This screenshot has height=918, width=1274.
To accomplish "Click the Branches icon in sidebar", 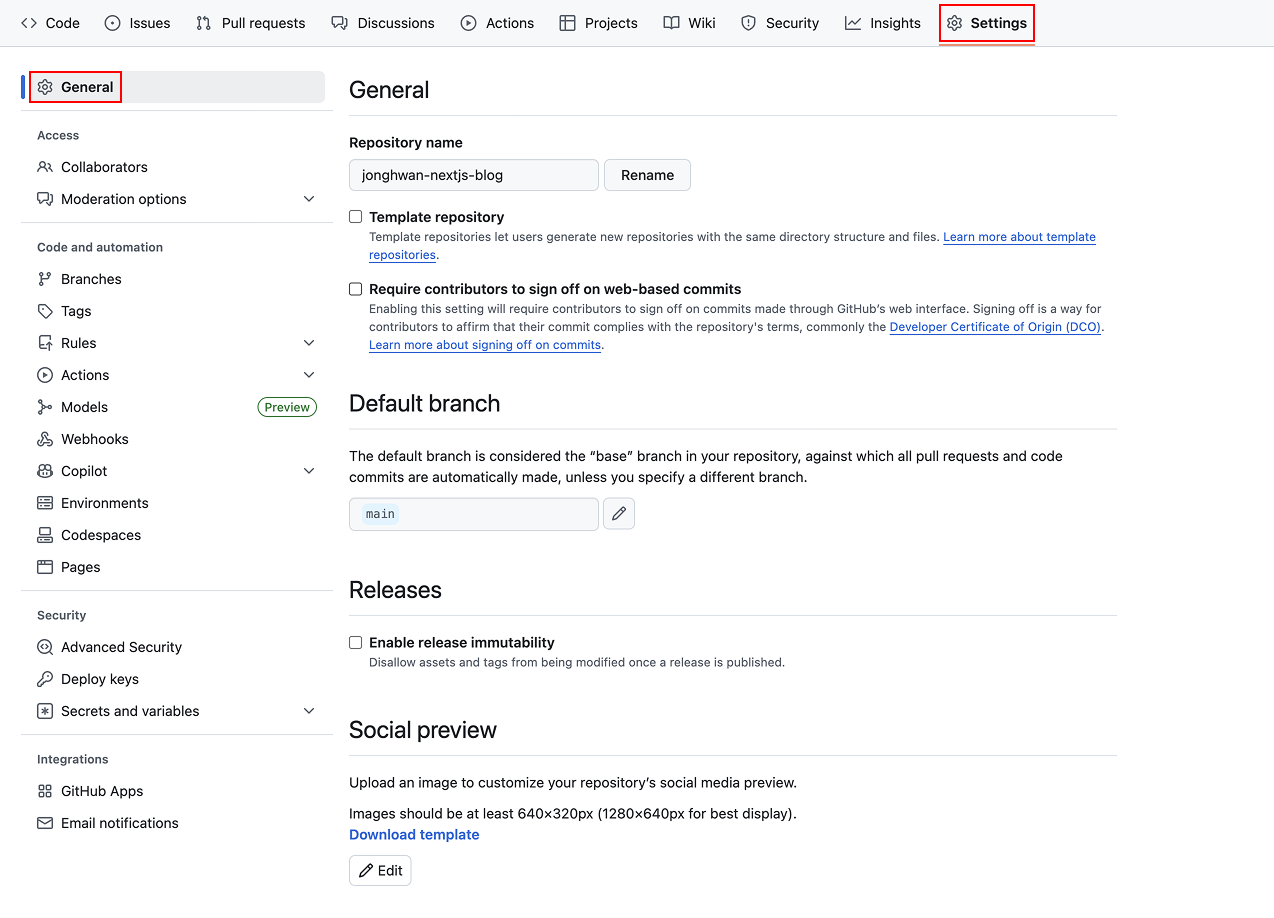I will (45, 279).
